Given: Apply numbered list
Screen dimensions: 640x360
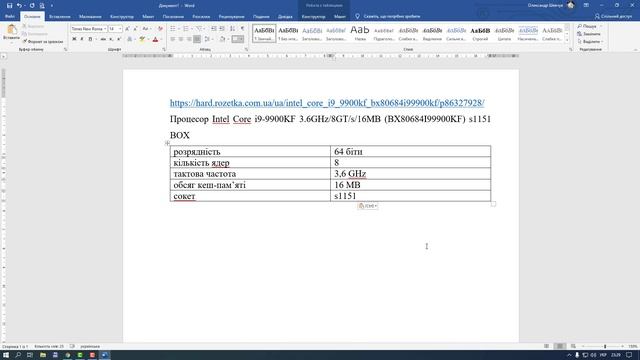Looking at the screenshot, I should pos(186,29).
